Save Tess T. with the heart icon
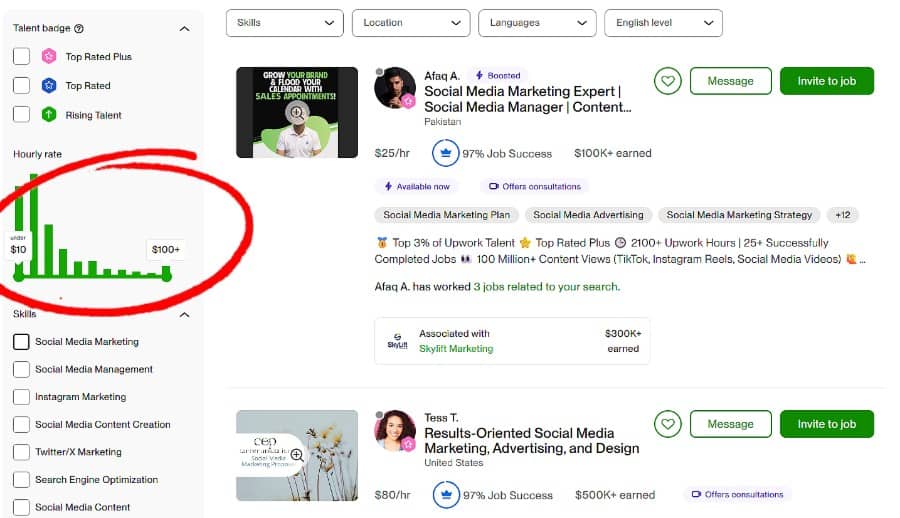 [668, 424]
